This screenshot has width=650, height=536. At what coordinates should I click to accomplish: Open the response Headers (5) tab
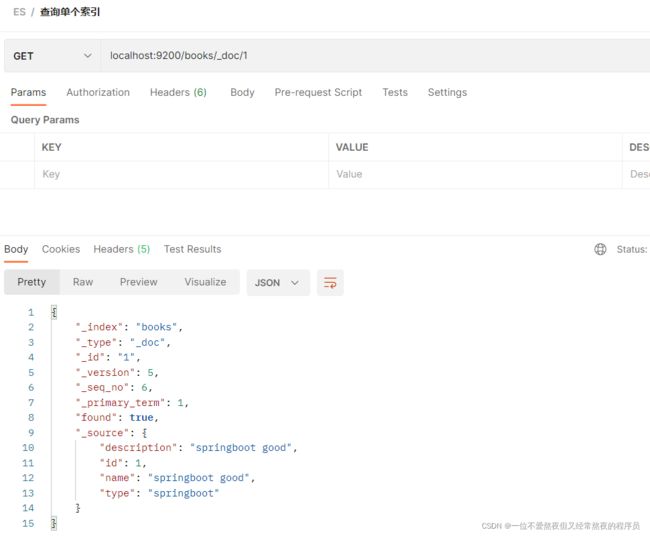tap(121, 250)
